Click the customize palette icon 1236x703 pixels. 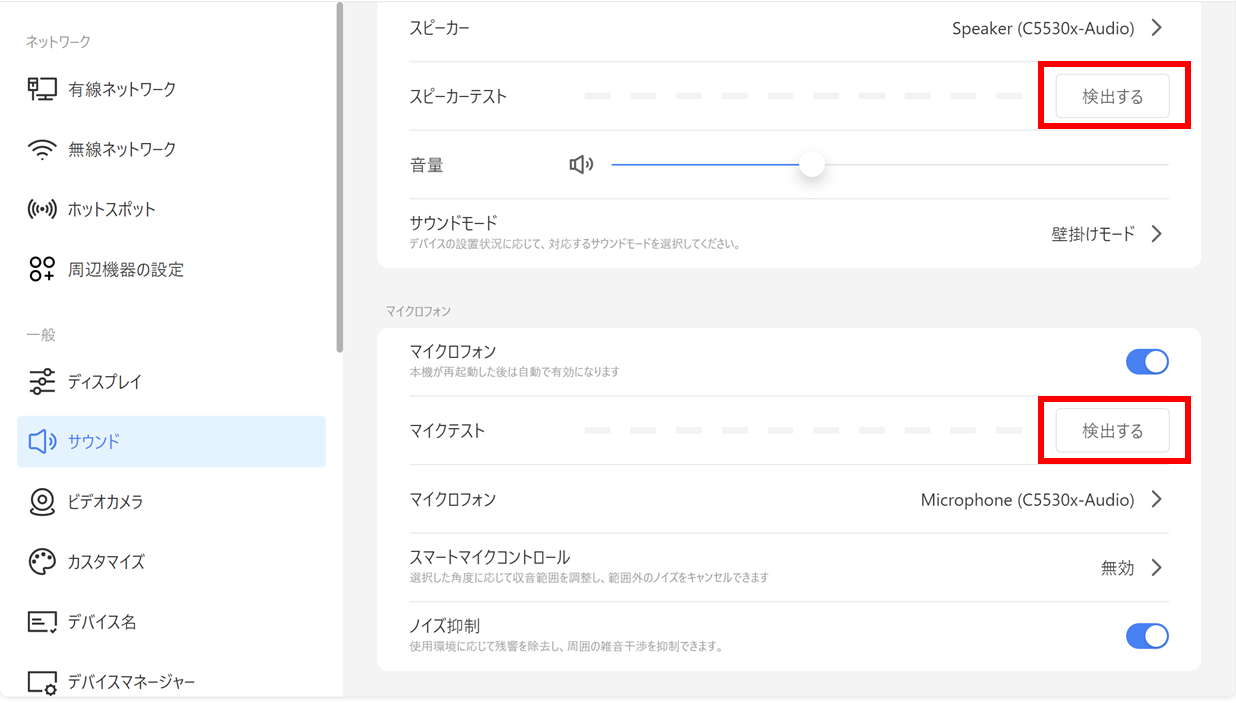tap(42, 561)
